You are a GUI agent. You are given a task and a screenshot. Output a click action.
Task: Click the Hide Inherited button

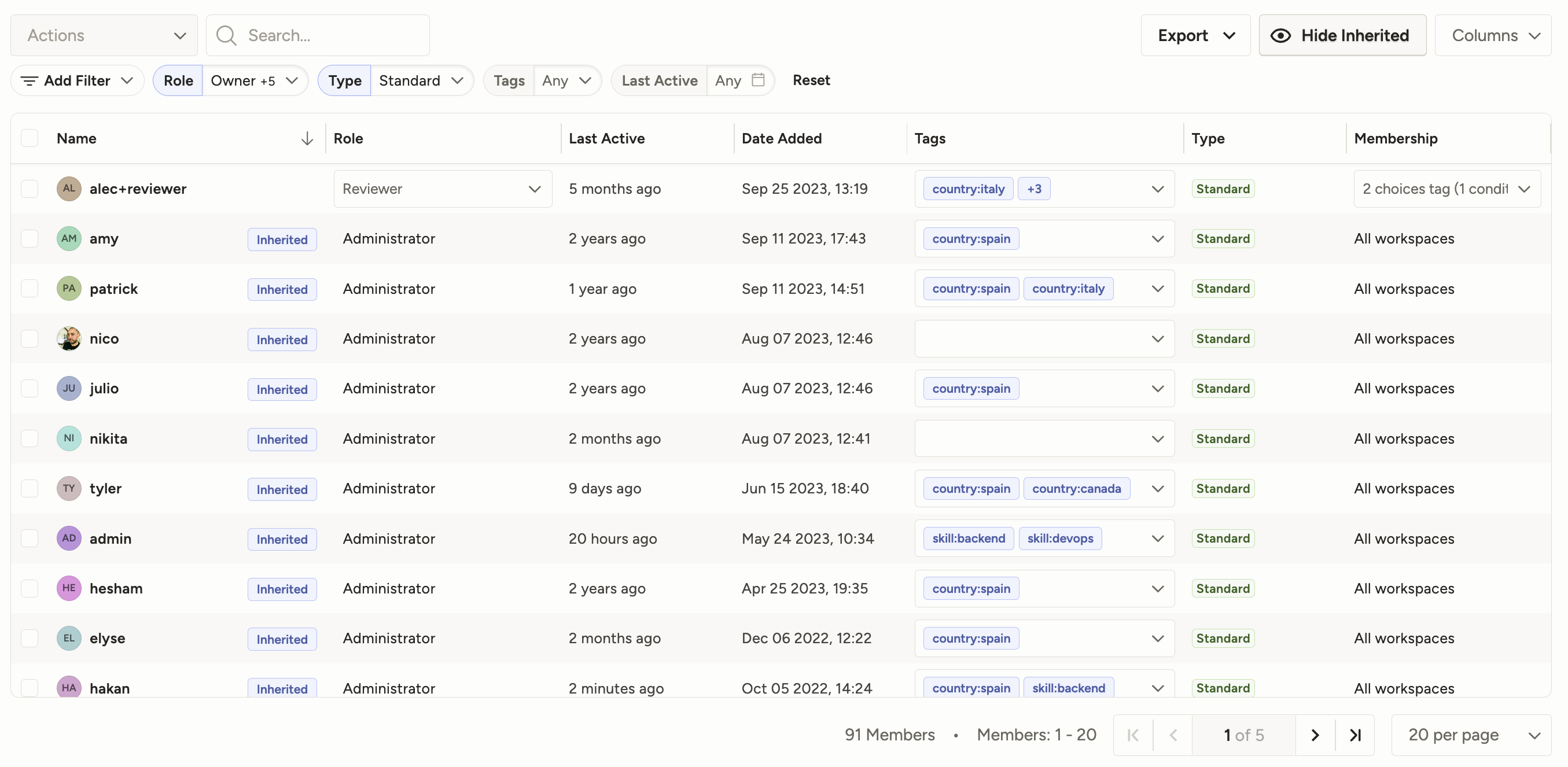coord(1342,35)
